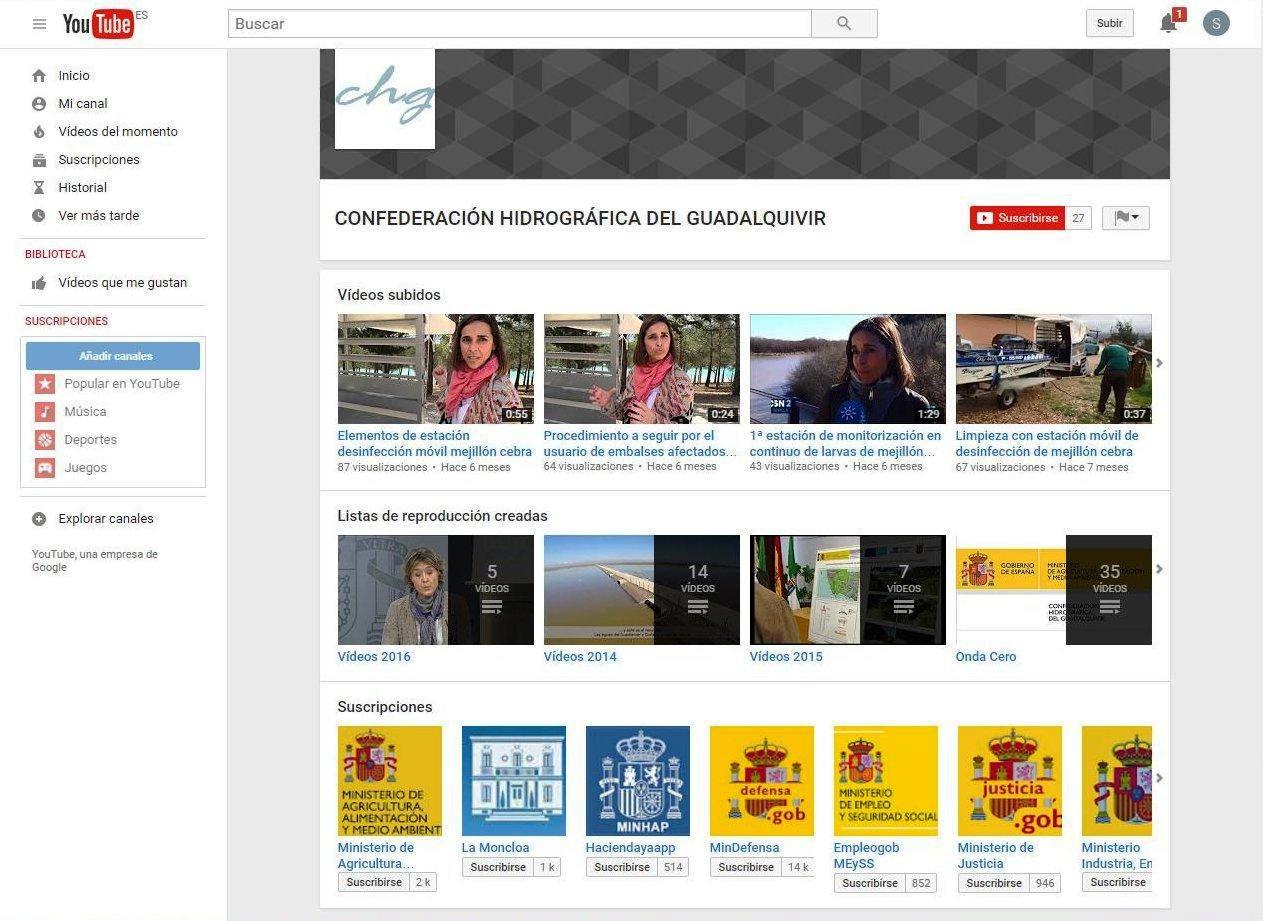Open video thumbnail with 1:29 duration
The height and width of the screenshot is (921, 1263).
pos(848,369)
